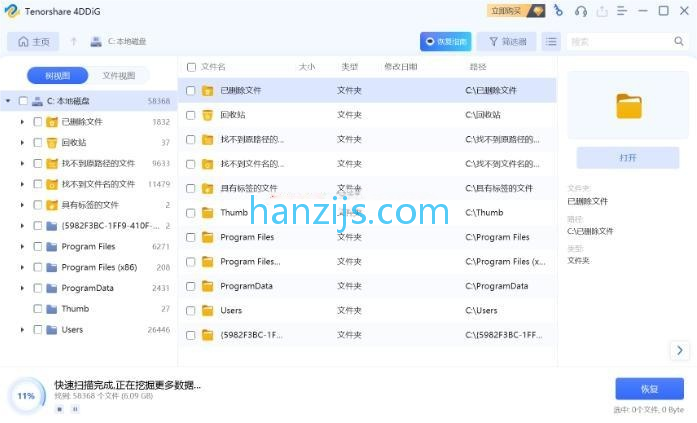The image size is (697, 423).
Task: Select the {5982F3BC-1FF9-410F tree item
Action: pos(110,226)
